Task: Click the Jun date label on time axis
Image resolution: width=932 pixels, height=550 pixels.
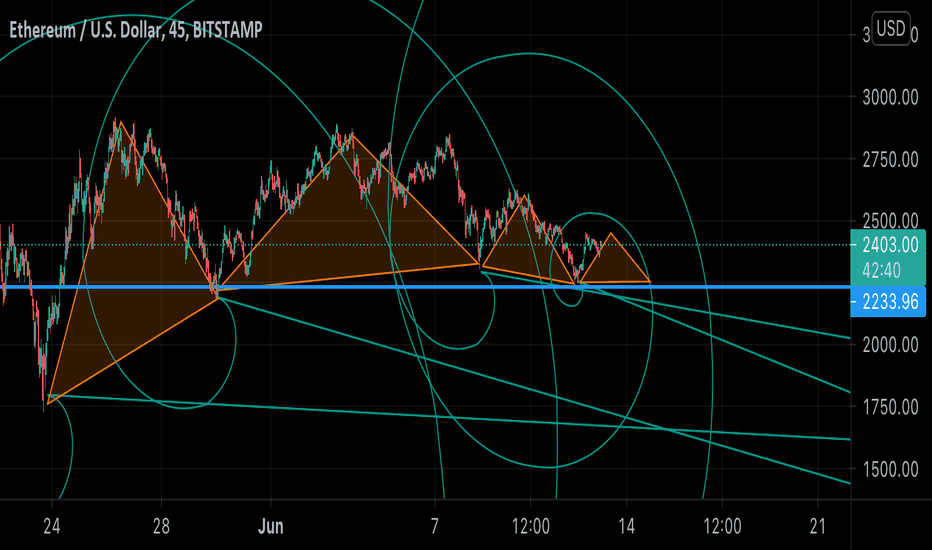Action: tap(270, 526)
